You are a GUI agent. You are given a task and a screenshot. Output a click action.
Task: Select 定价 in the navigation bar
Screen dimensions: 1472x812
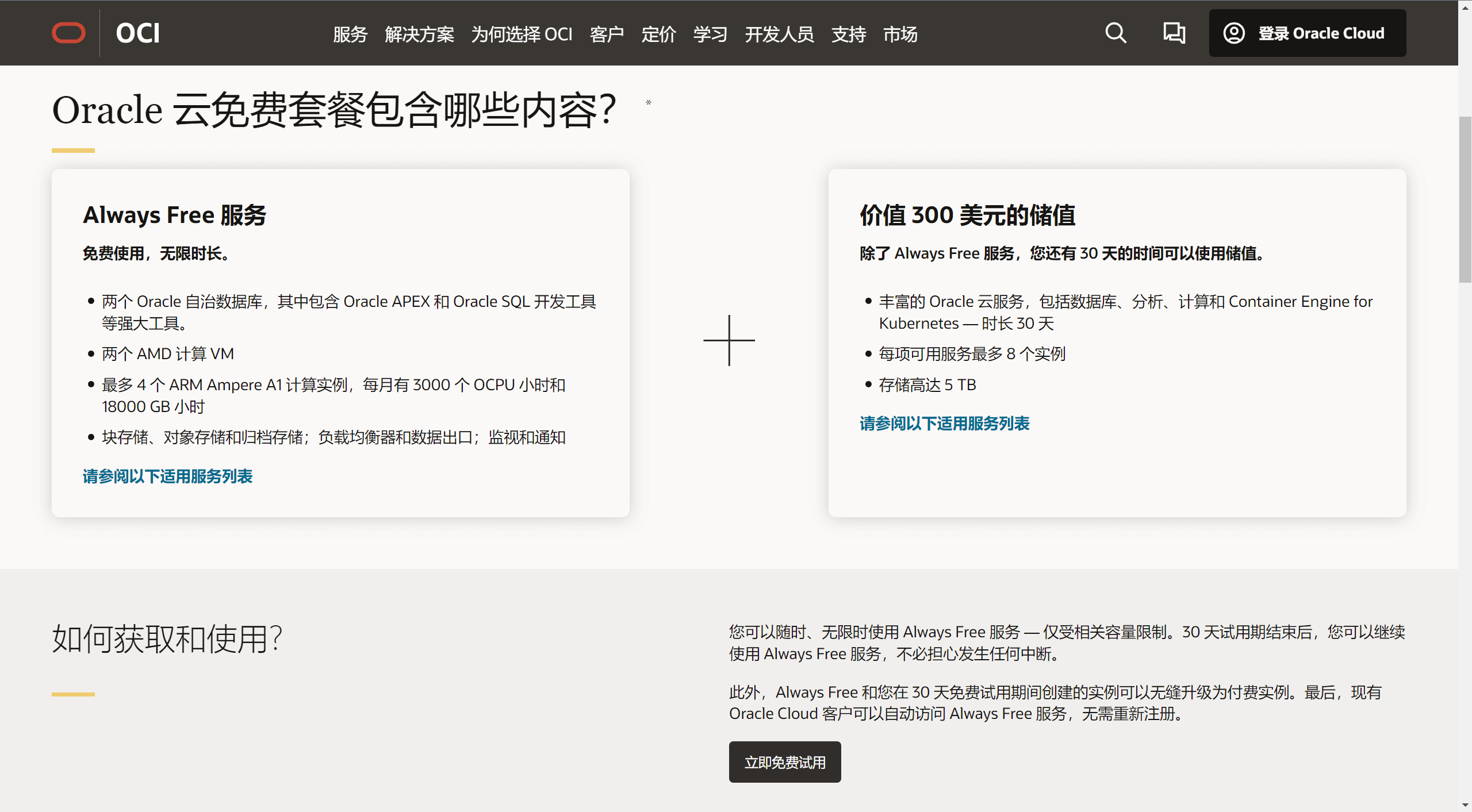click(658, 34)
